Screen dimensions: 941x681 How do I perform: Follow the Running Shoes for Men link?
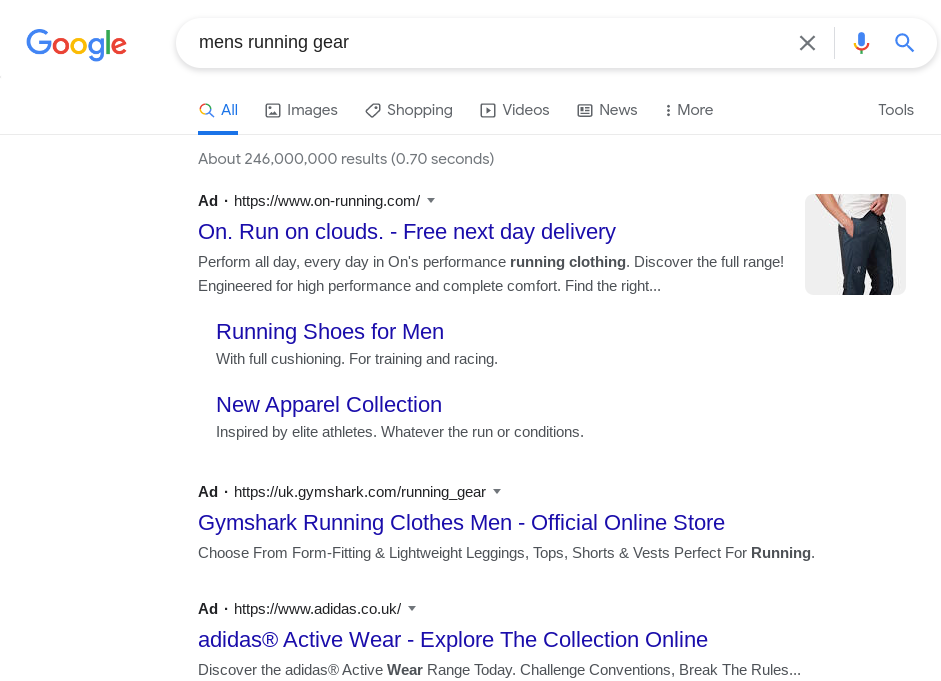pyautogui.click(x=330, y=331)
